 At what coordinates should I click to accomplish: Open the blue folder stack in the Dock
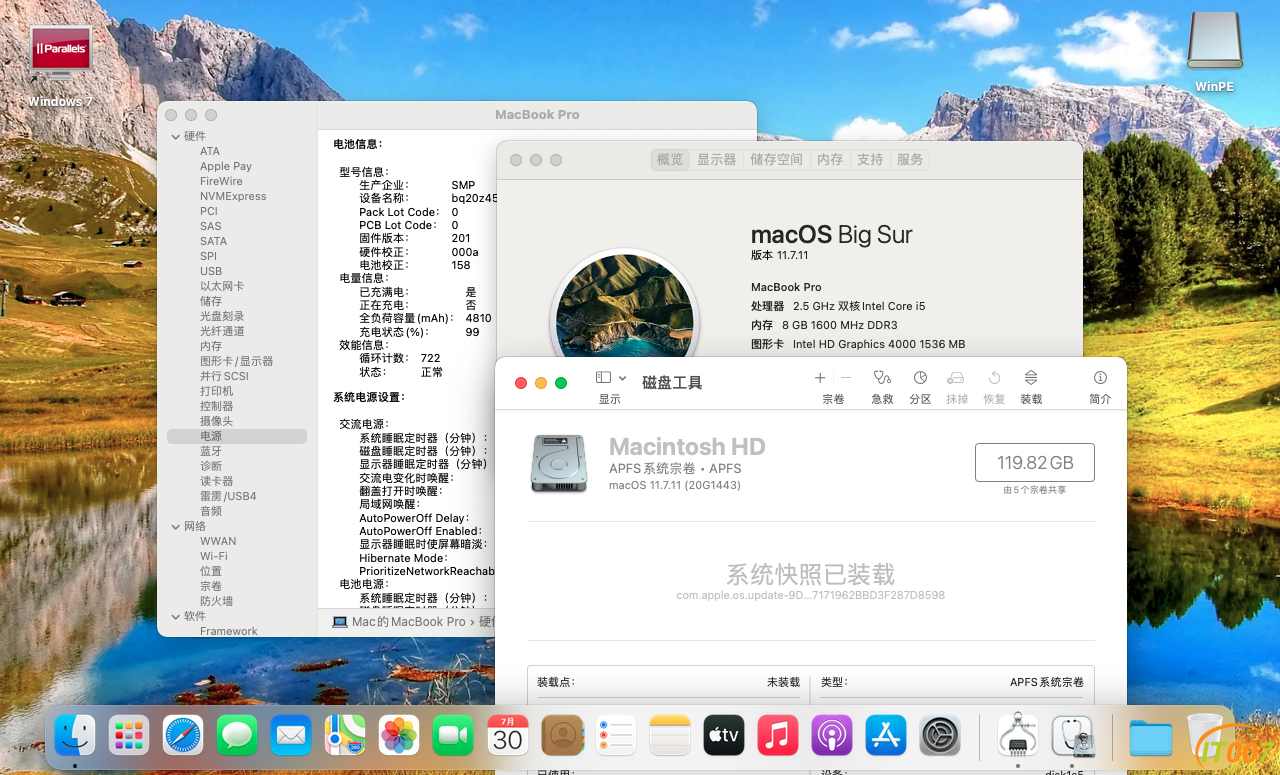(x=1150, y=737)
